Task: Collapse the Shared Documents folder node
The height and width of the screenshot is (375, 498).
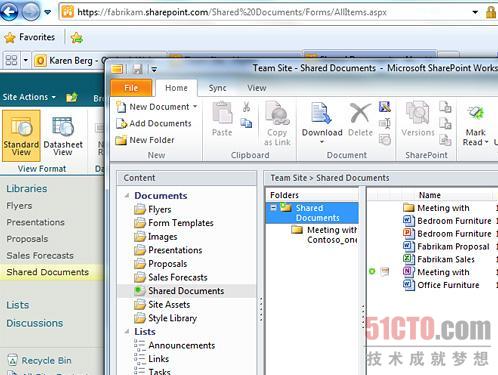Action: [x=273, y=208]
